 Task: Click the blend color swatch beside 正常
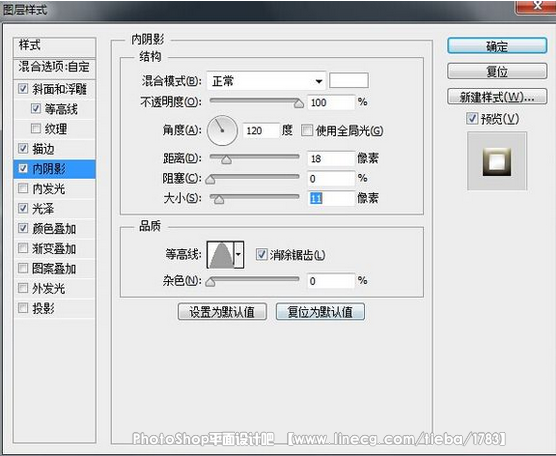pos(349,80)
